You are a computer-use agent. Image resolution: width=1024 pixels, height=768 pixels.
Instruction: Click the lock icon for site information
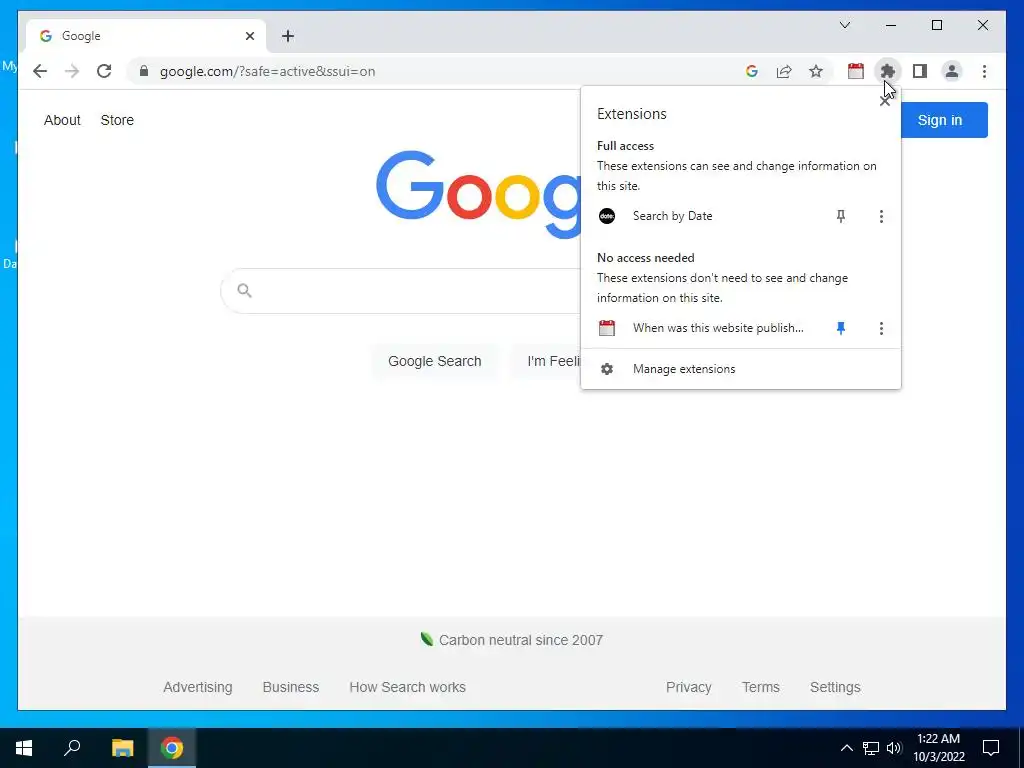click(x=144, y=71)
